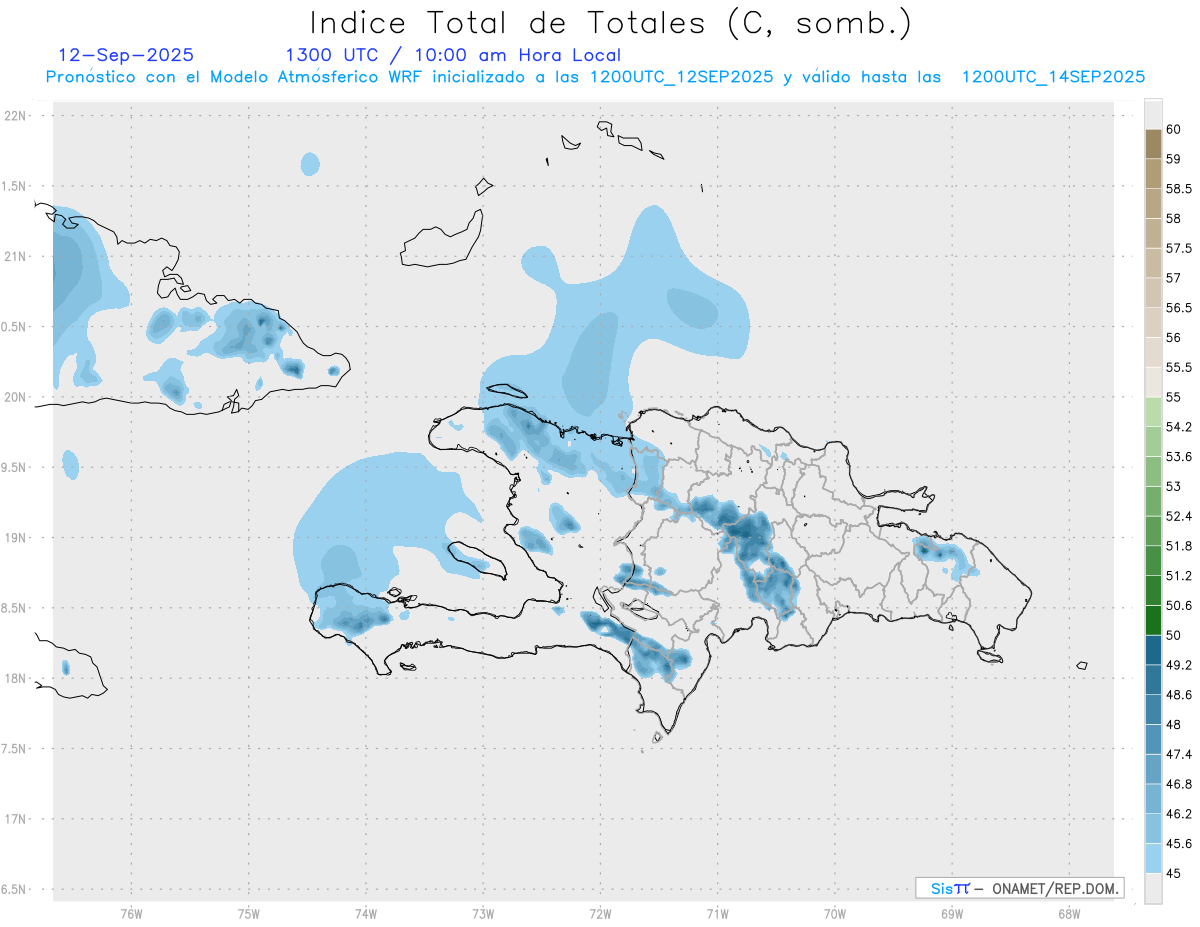Click the "6.5N" latitude axis label
Image resolution: width=1200 pixels, height=927 pixels.
coord(15,889)
